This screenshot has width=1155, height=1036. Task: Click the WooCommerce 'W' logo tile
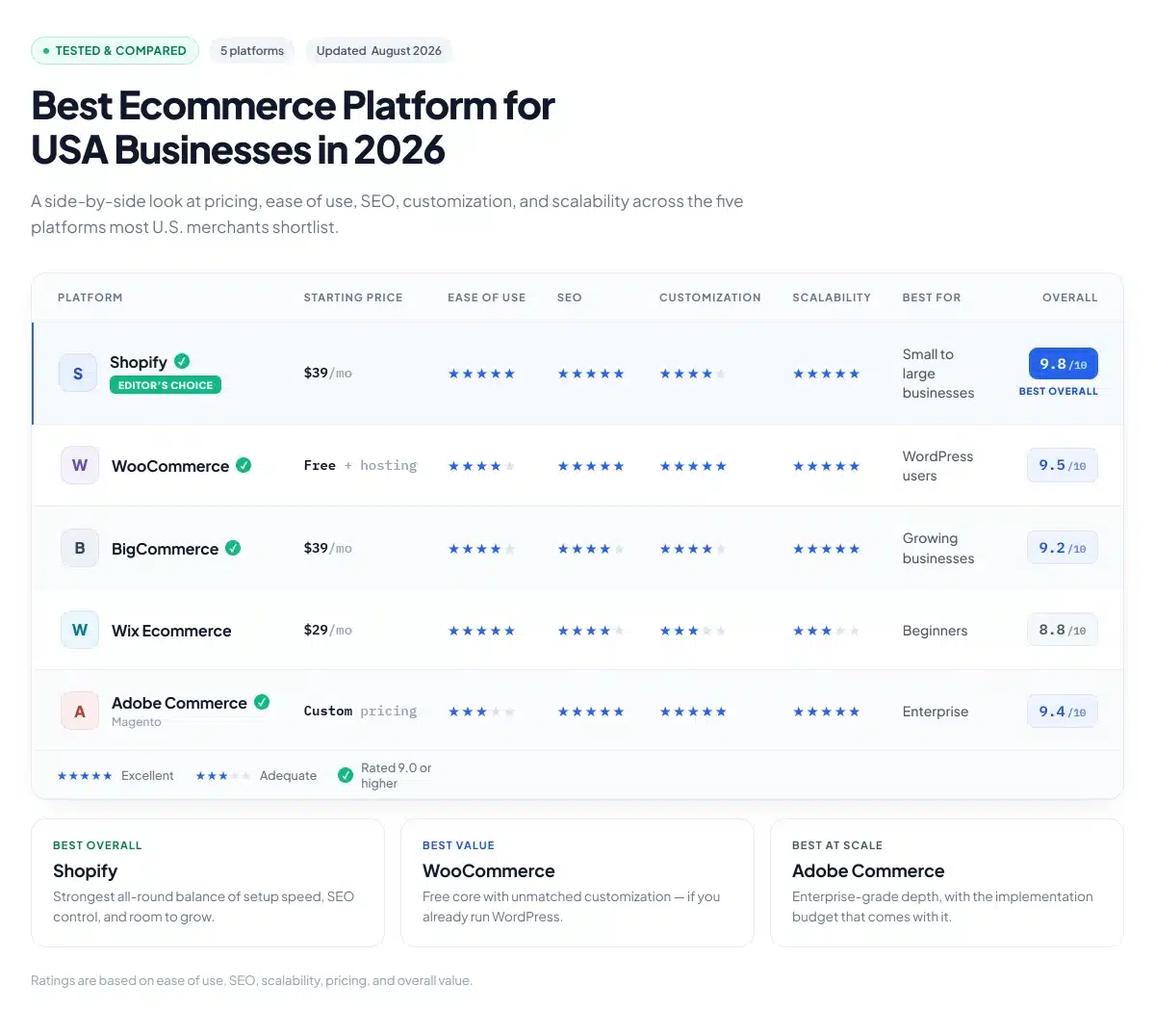click(80, 465)
